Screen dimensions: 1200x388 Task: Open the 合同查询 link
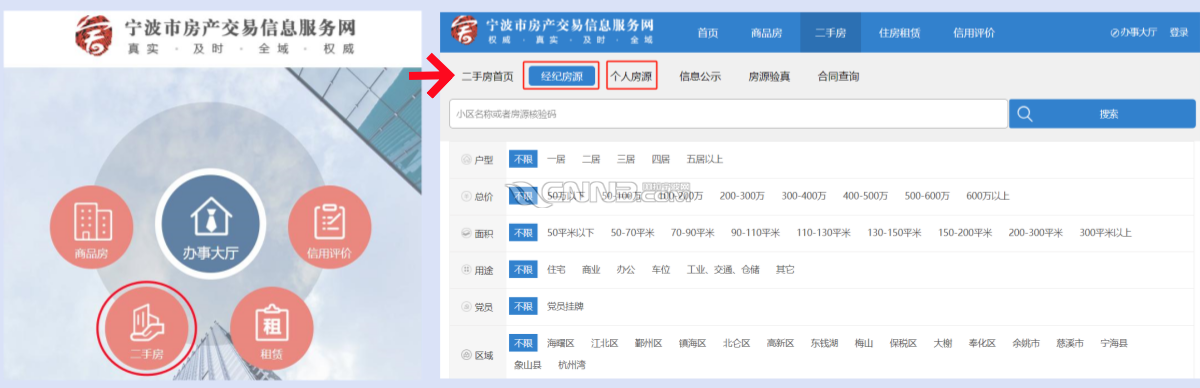point(838,76)
